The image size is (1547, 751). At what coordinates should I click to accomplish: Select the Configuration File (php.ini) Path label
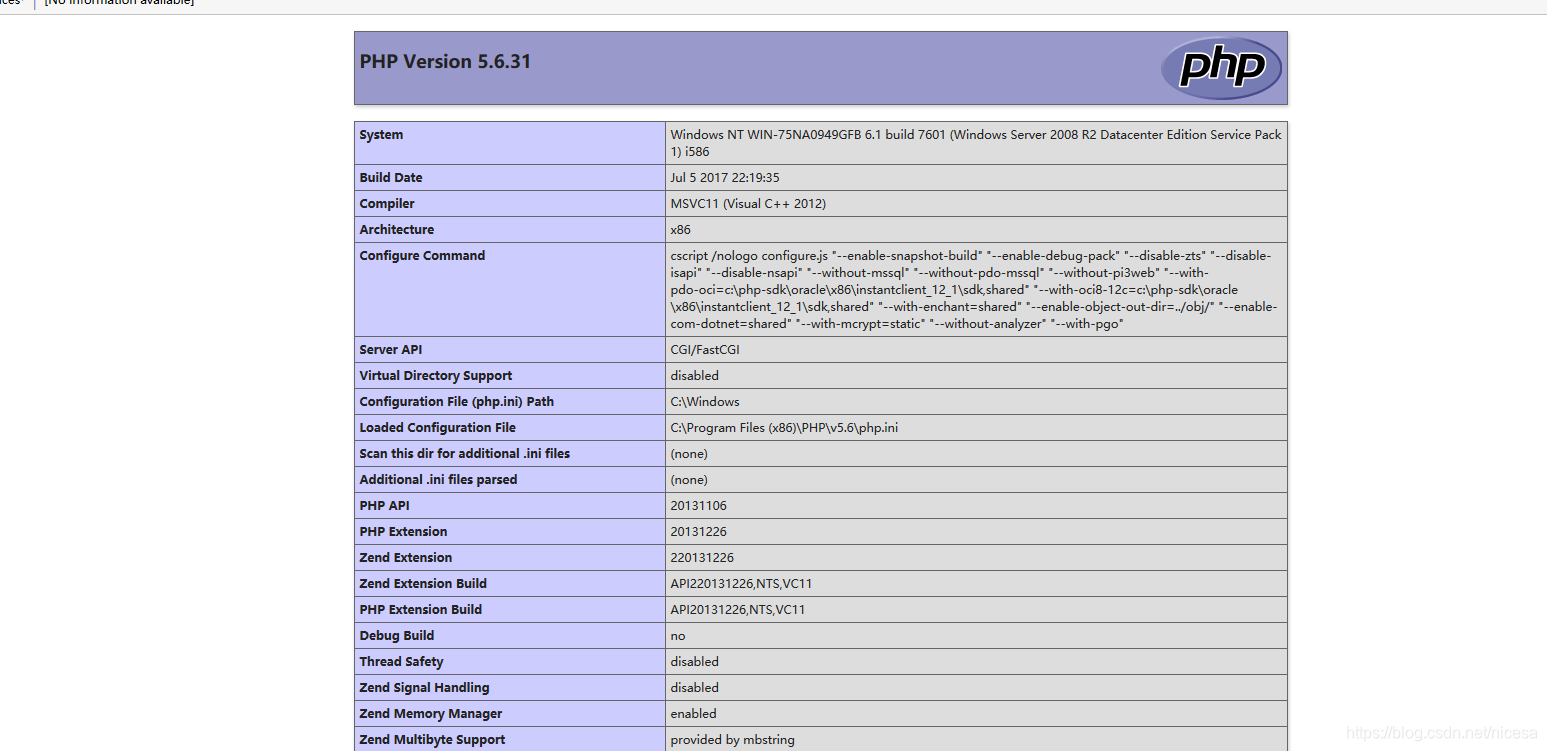[x=457, y=402]
